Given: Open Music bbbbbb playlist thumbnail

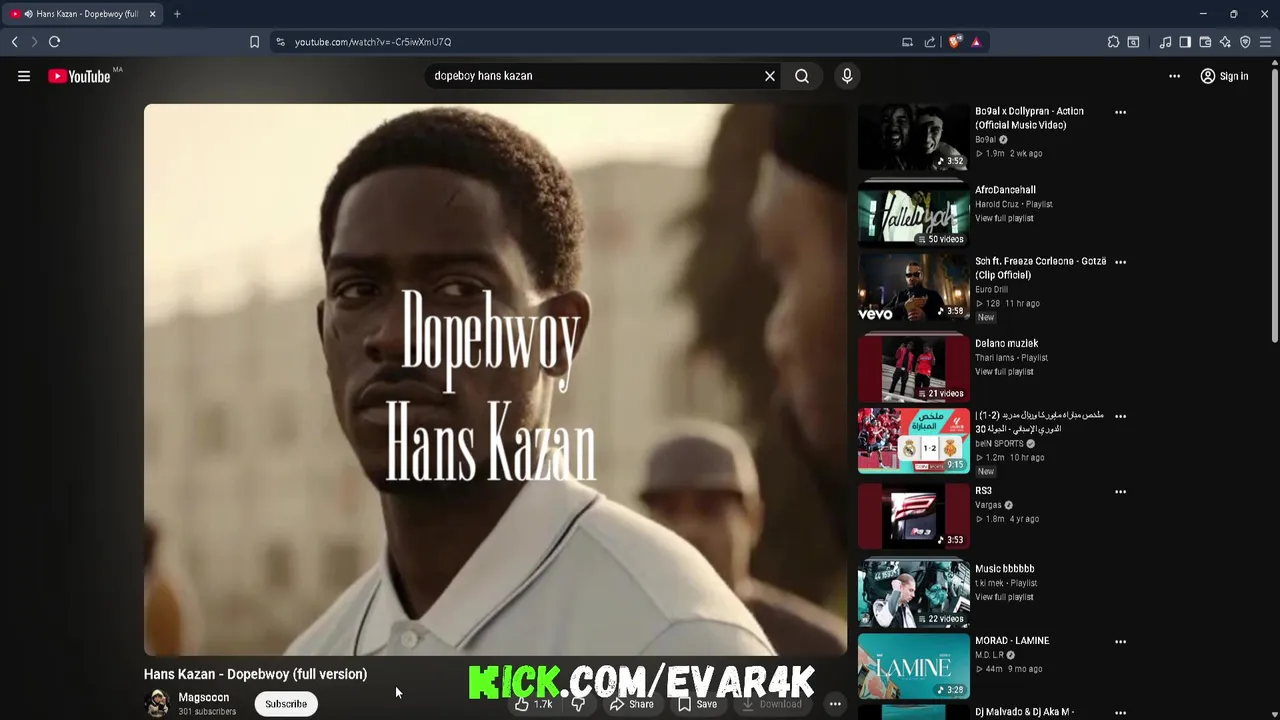Looking at the screenshot, I should [x=913, y=594].
